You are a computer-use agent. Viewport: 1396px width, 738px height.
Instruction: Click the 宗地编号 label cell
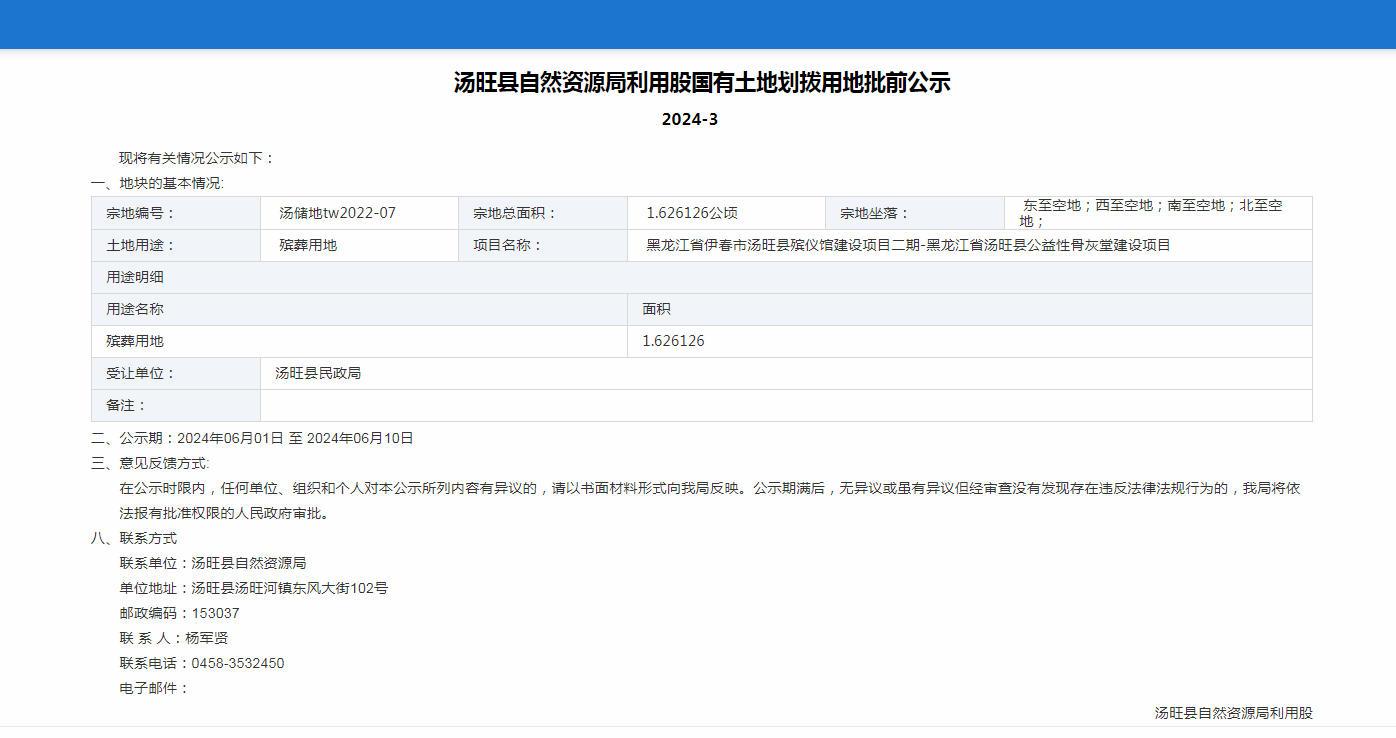pyautogui.click(x=176, y=213)
